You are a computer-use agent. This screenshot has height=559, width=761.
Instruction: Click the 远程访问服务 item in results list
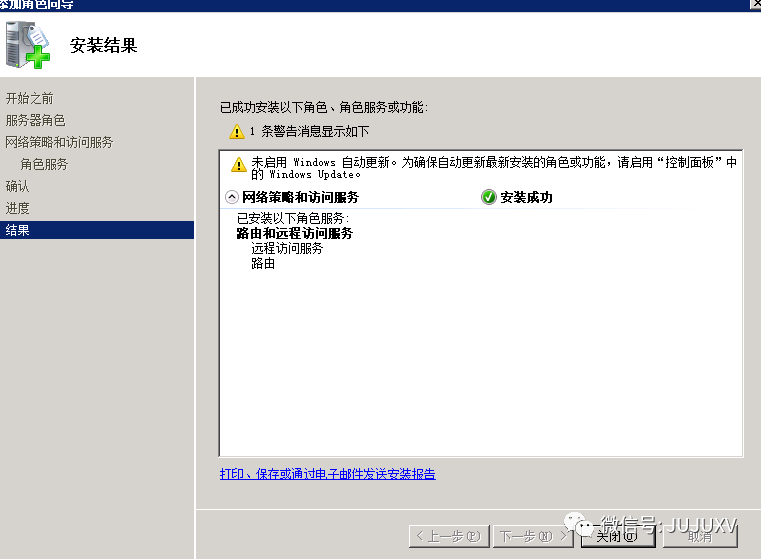point(287,248)
